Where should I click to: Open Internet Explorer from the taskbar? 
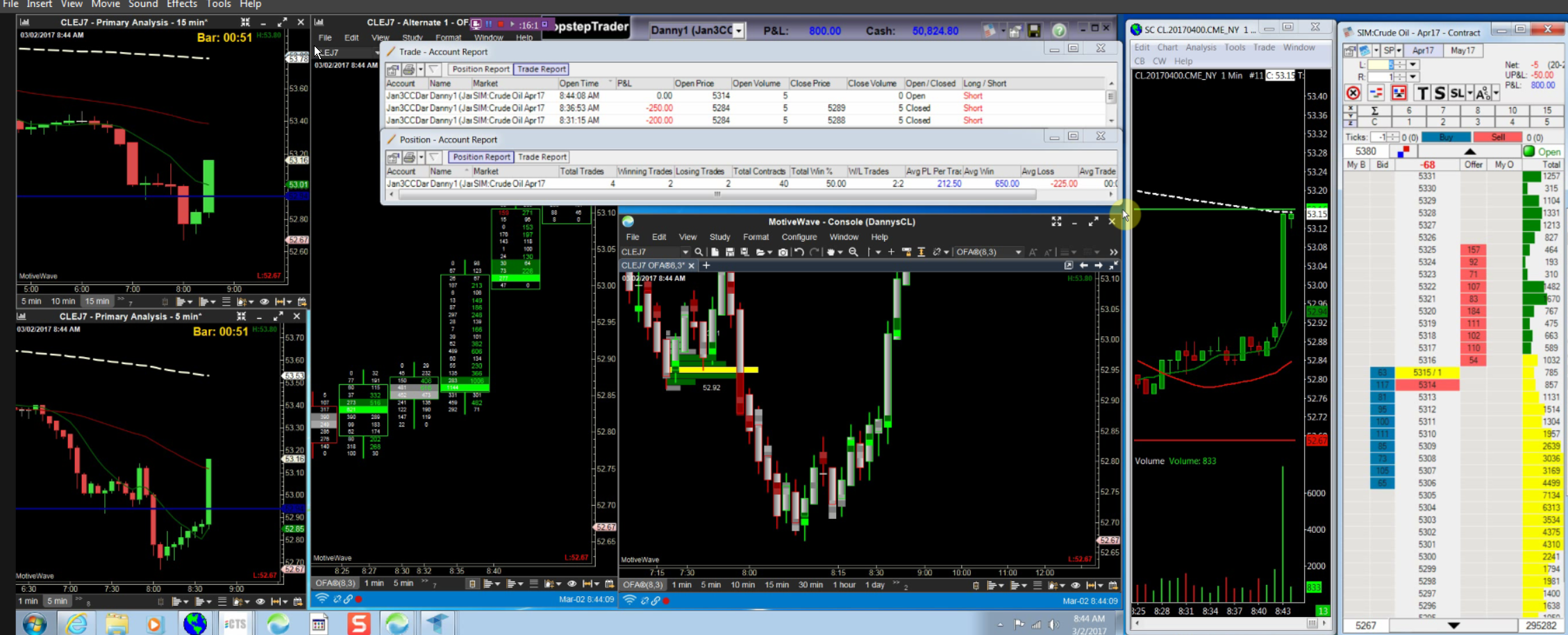point(76,624)
